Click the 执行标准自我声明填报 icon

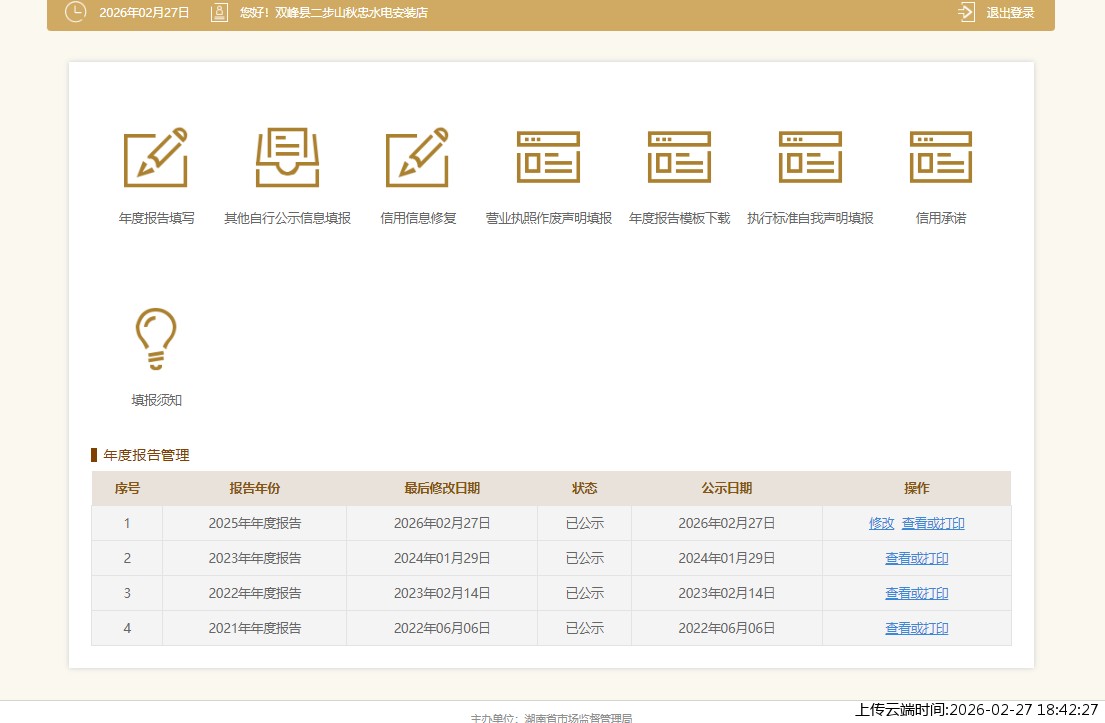810,157
